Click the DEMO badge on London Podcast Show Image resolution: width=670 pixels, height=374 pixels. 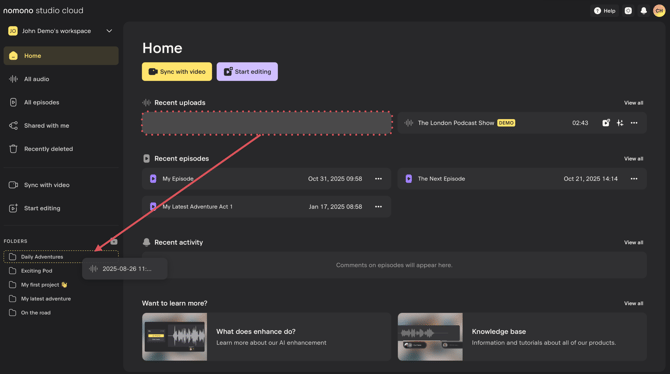click(506, 123)
